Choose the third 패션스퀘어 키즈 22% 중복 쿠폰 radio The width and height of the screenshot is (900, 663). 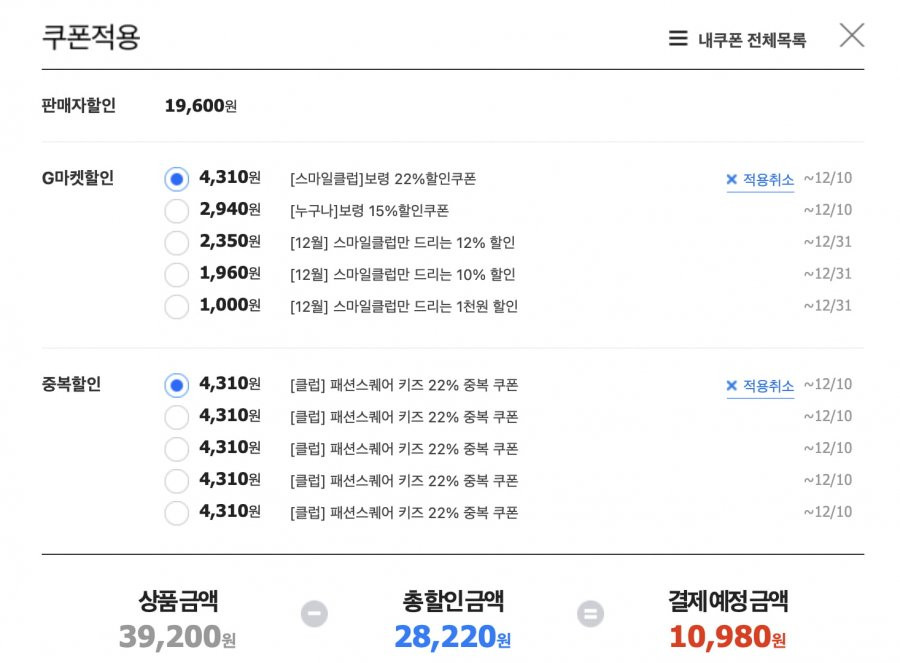click(x=177, y=449)
